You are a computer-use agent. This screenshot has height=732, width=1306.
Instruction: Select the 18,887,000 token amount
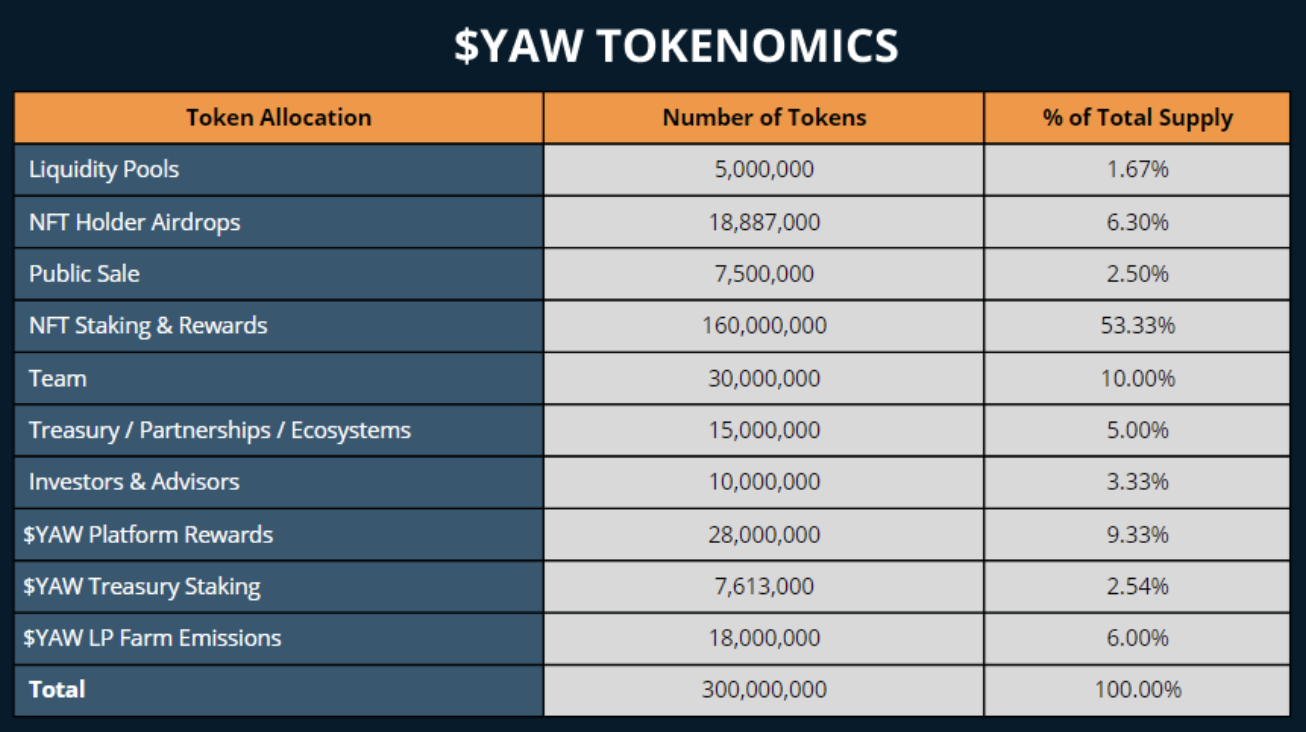[x=764, y=222]
